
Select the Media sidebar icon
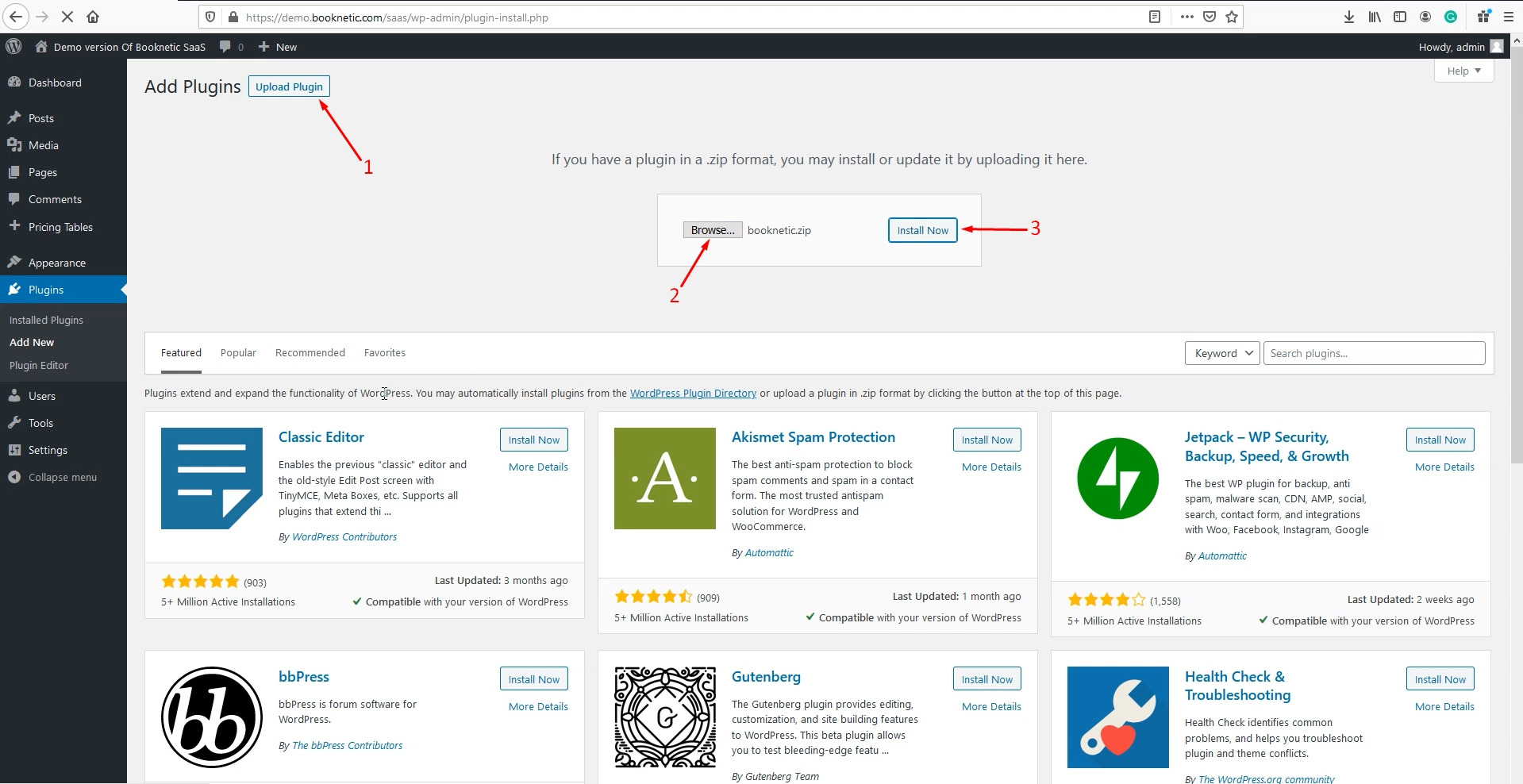[16, 144]
